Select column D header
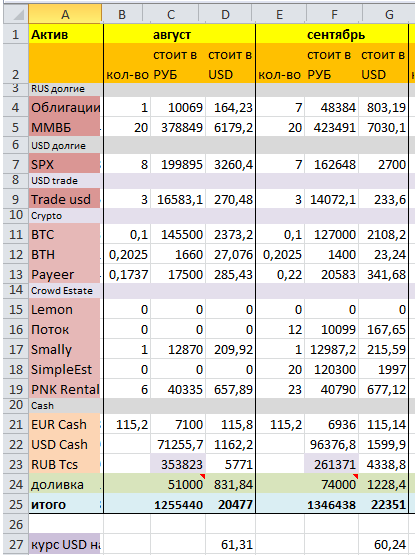 (225, 14)
